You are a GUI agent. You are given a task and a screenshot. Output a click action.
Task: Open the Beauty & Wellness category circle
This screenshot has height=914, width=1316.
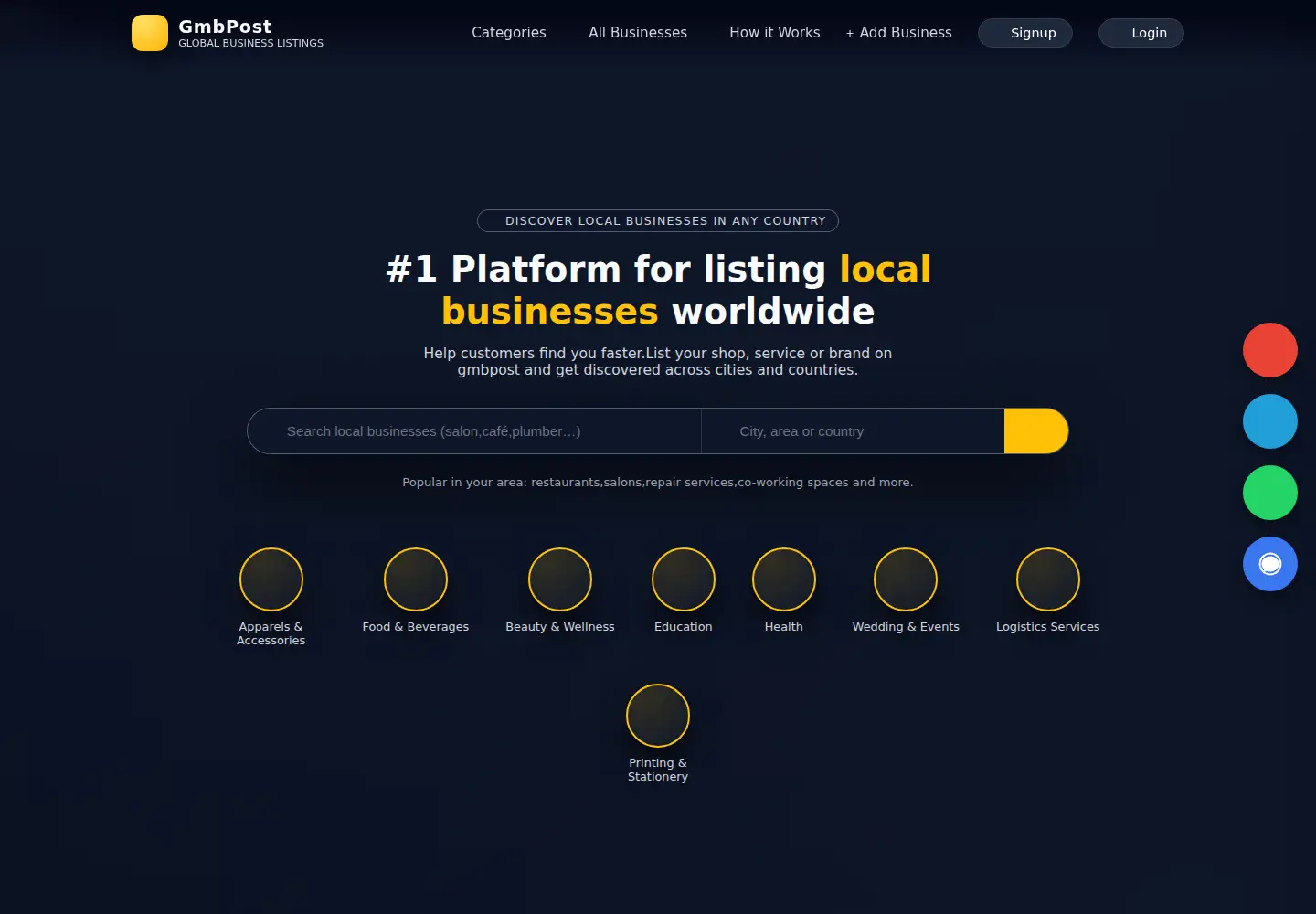560,579
